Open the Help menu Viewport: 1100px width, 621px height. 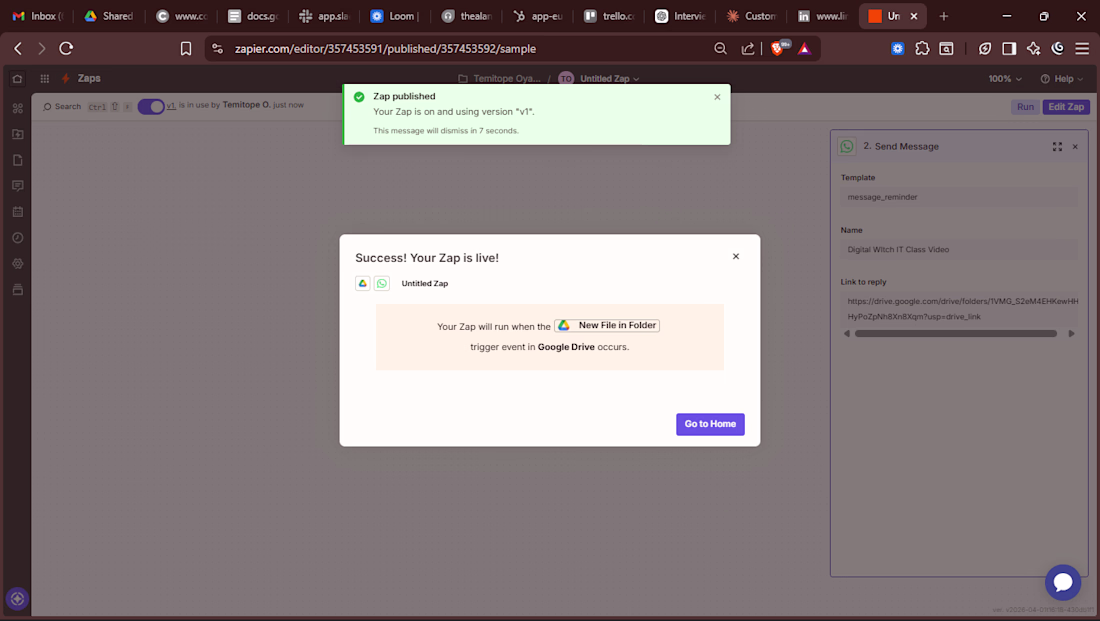1062,79
